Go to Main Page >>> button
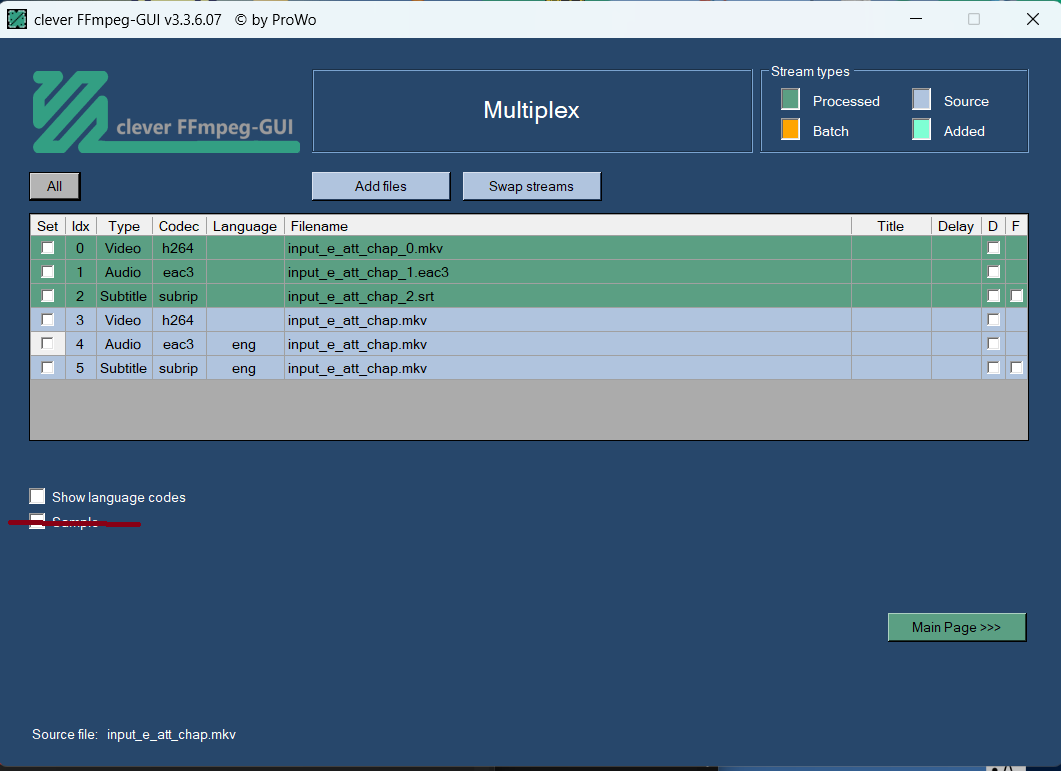The image size is (1061, 771). [956, 627]
